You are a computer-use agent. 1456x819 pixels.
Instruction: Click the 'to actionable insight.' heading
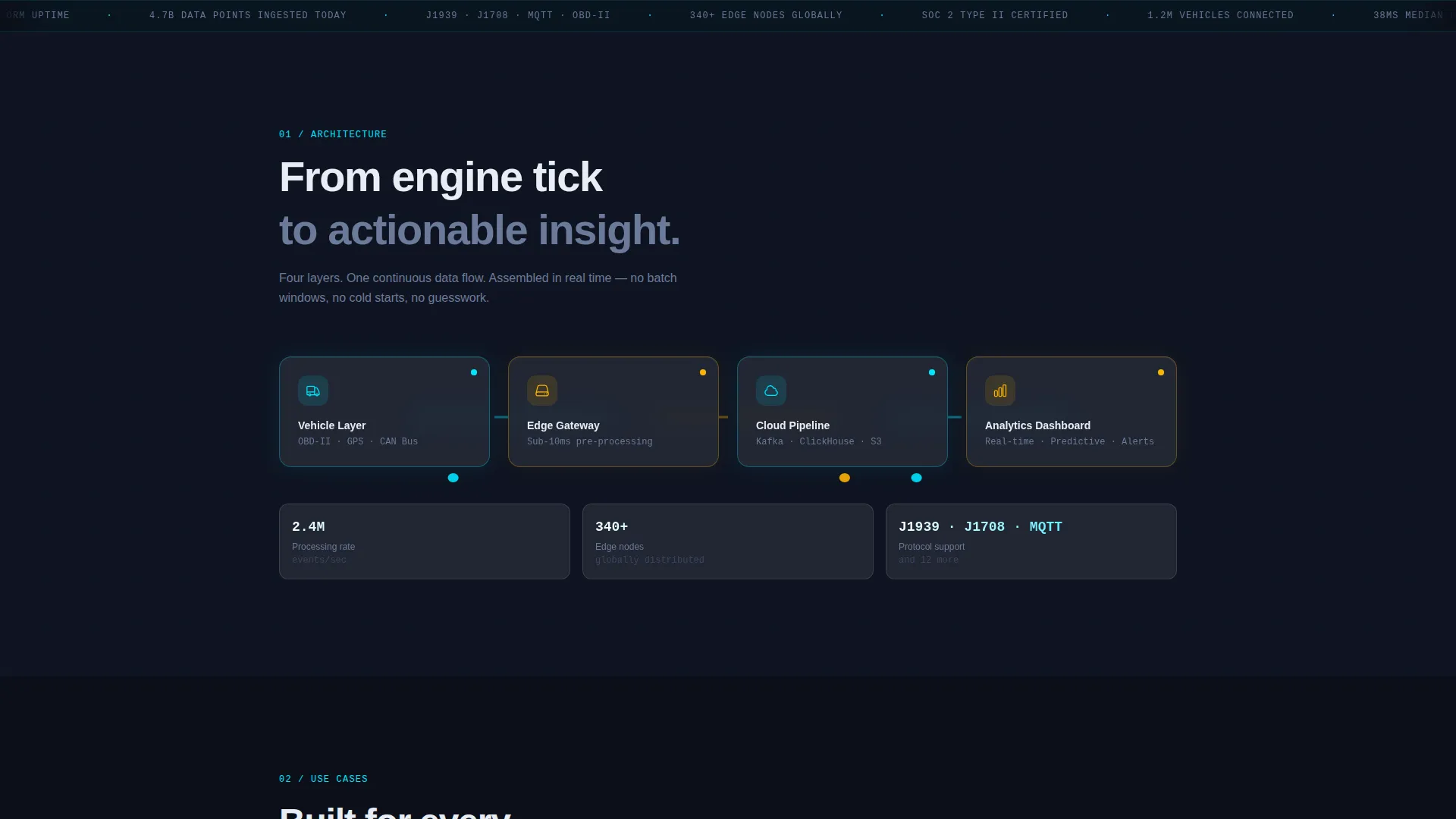[479, 230]
